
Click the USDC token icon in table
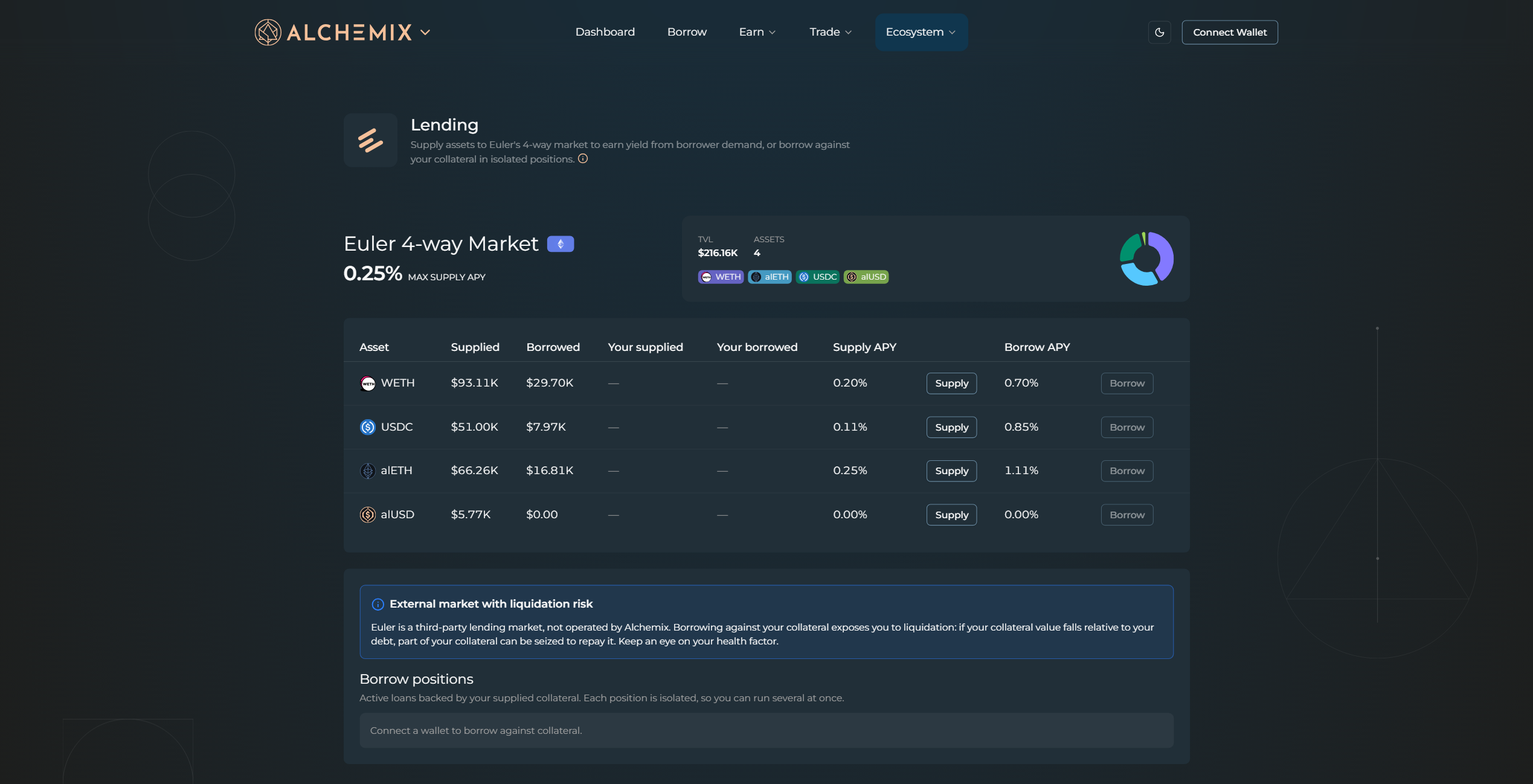click(367, 427)
